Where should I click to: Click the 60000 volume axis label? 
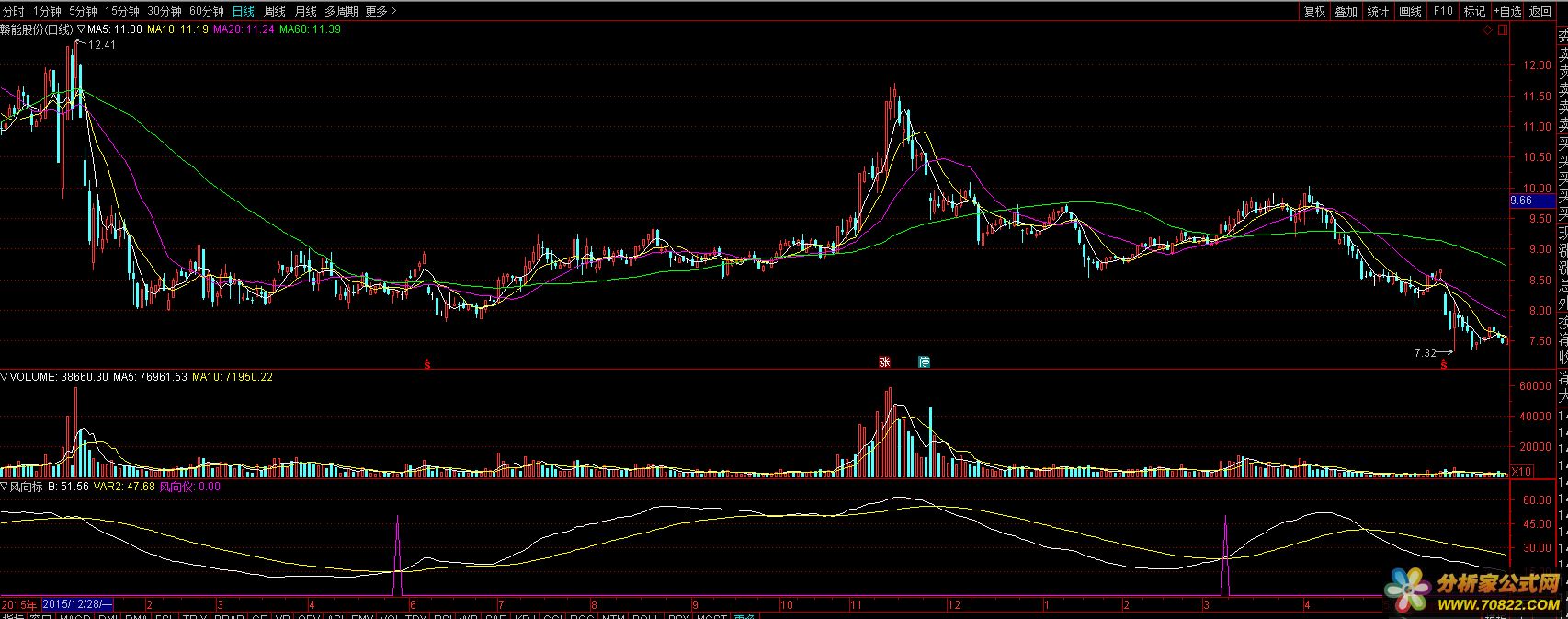pyautogui.click(x=1534, y=386)
